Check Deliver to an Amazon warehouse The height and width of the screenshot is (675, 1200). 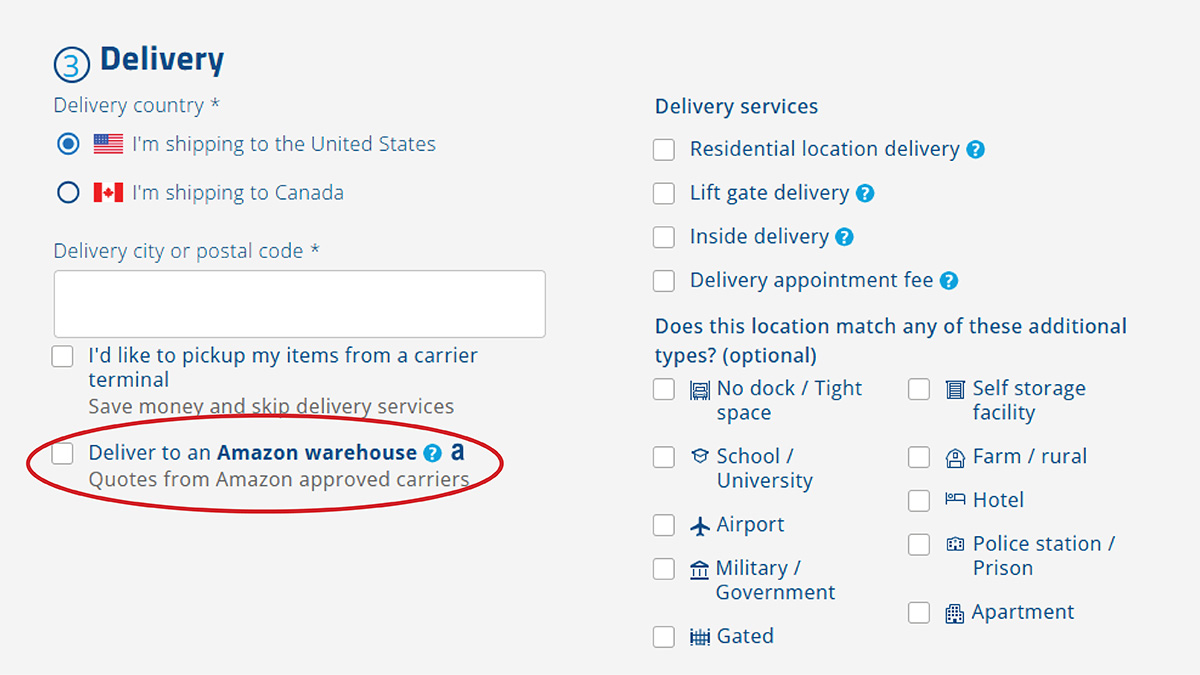(62, 453)
